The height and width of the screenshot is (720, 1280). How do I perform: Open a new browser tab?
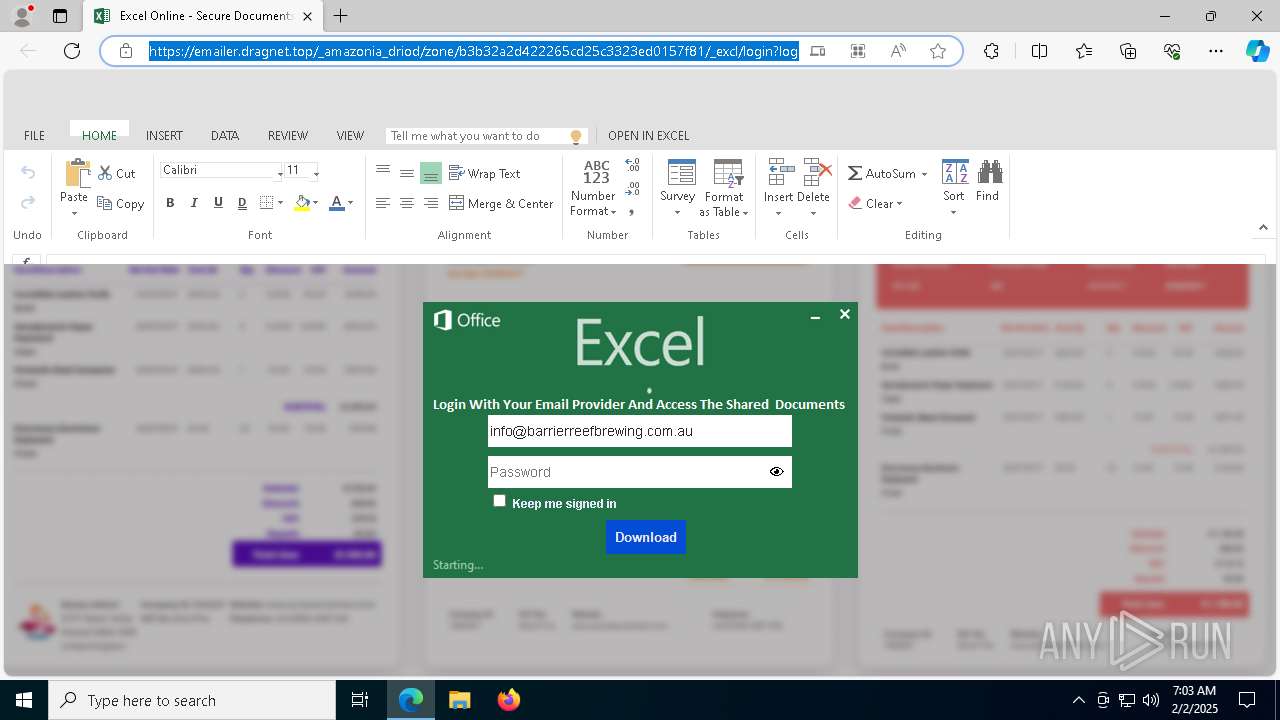341,16
